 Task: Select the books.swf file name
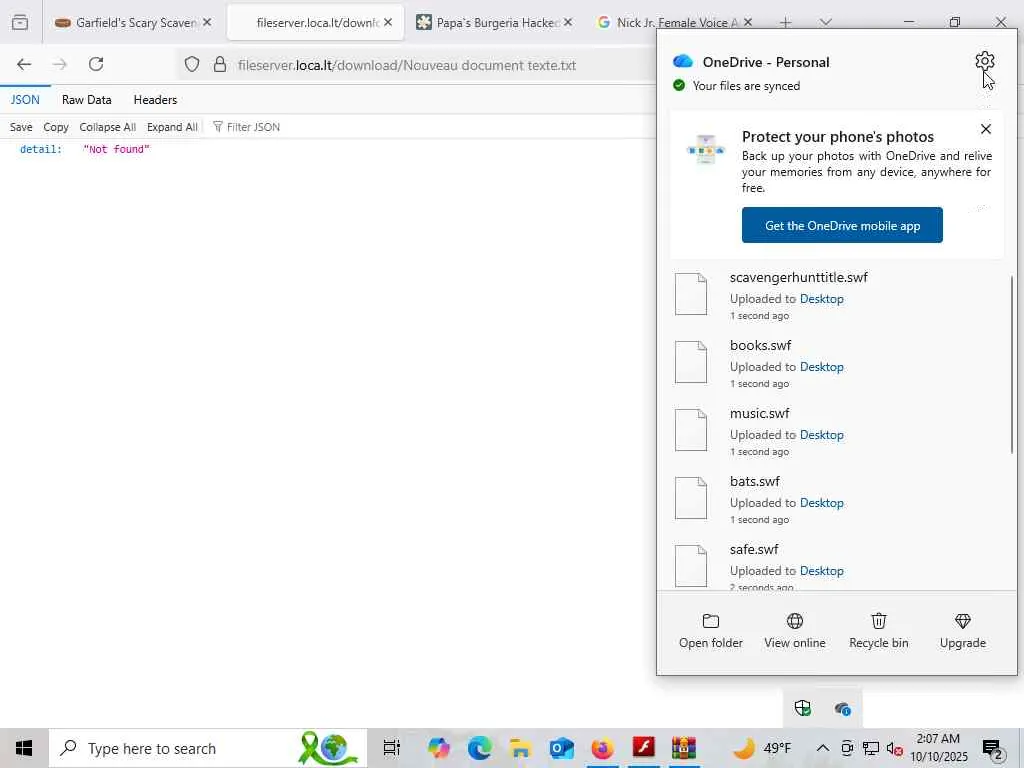click(760, 345)
